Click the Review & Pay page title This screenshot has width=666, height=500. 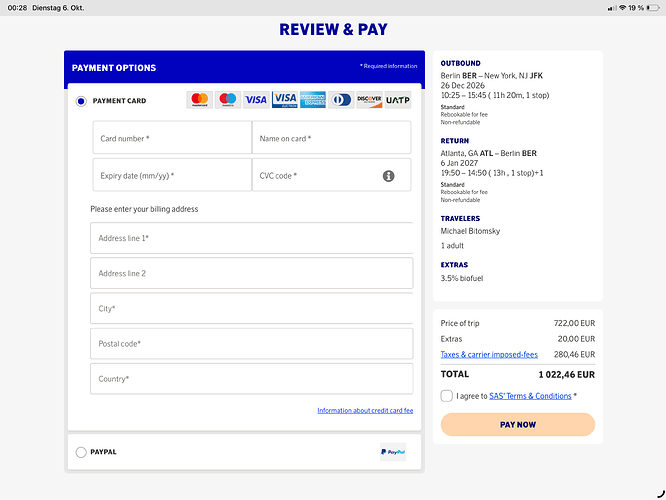[333, 29]
